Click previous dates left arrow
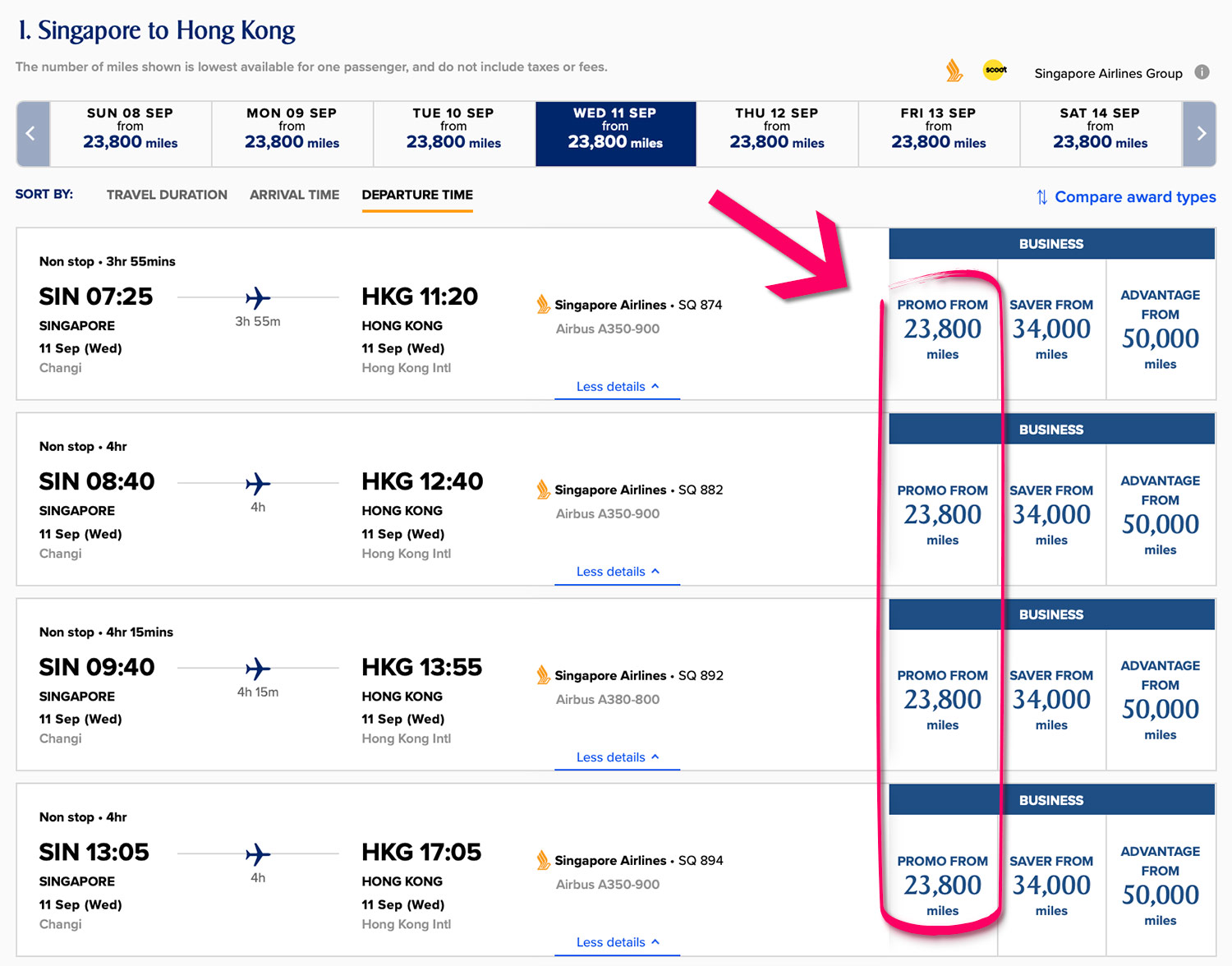The height and width of the screenshot is (966, 1232). [32, 134]
